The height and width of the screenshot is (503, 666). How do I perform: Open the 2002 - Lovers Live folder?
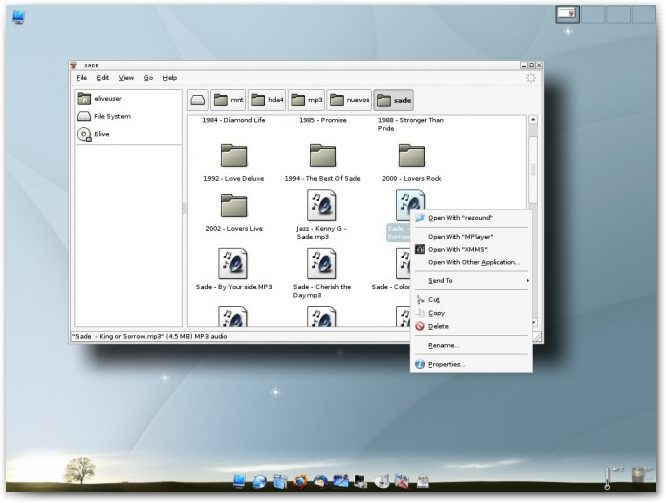pyautogui.click(x=234, y=205)
